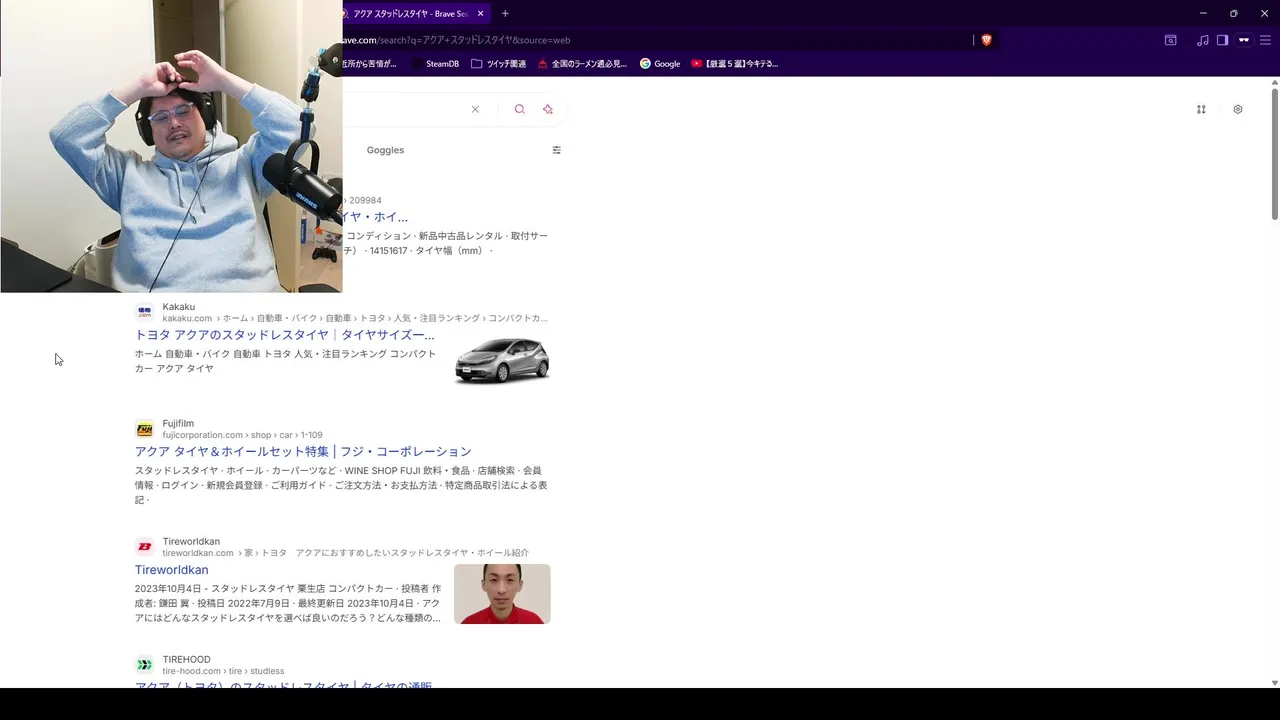Click the 2023年10月4日 Tireworldkan snippet text
Viewport: 1280px width, 720px height.
point(288,603)
